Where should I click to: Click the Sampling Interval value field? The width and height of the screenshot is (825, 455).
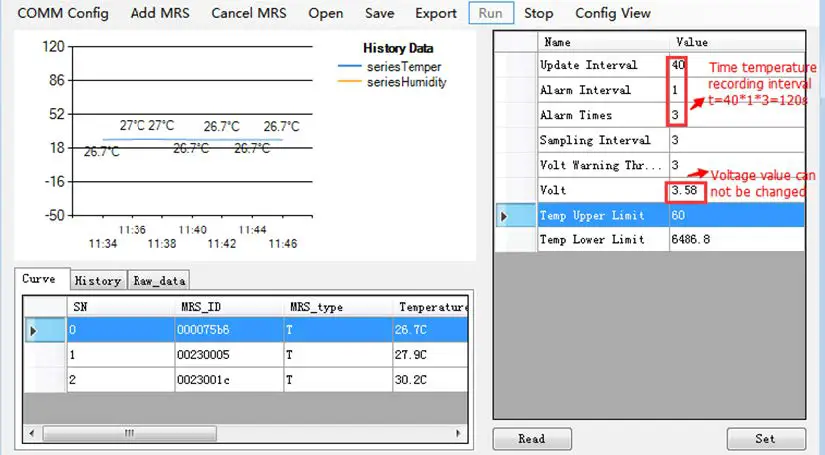tap(737, 140)
